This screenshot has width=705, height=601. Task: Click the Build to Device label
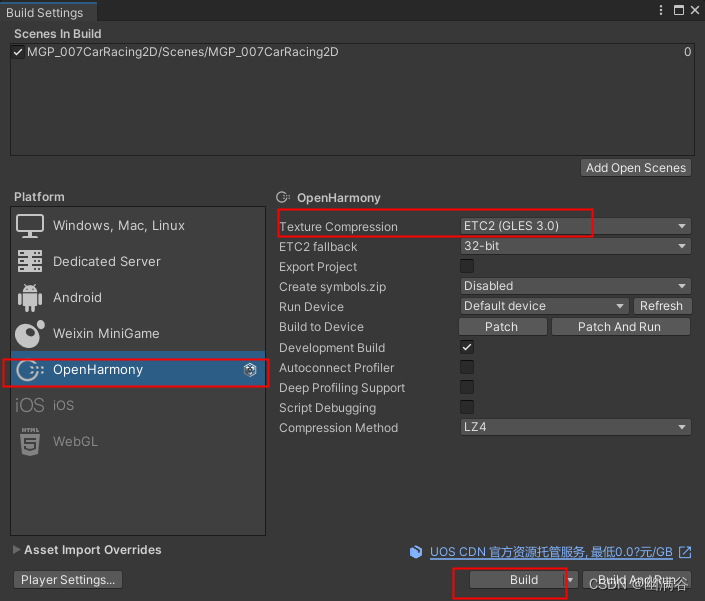(x=321, y=327)
